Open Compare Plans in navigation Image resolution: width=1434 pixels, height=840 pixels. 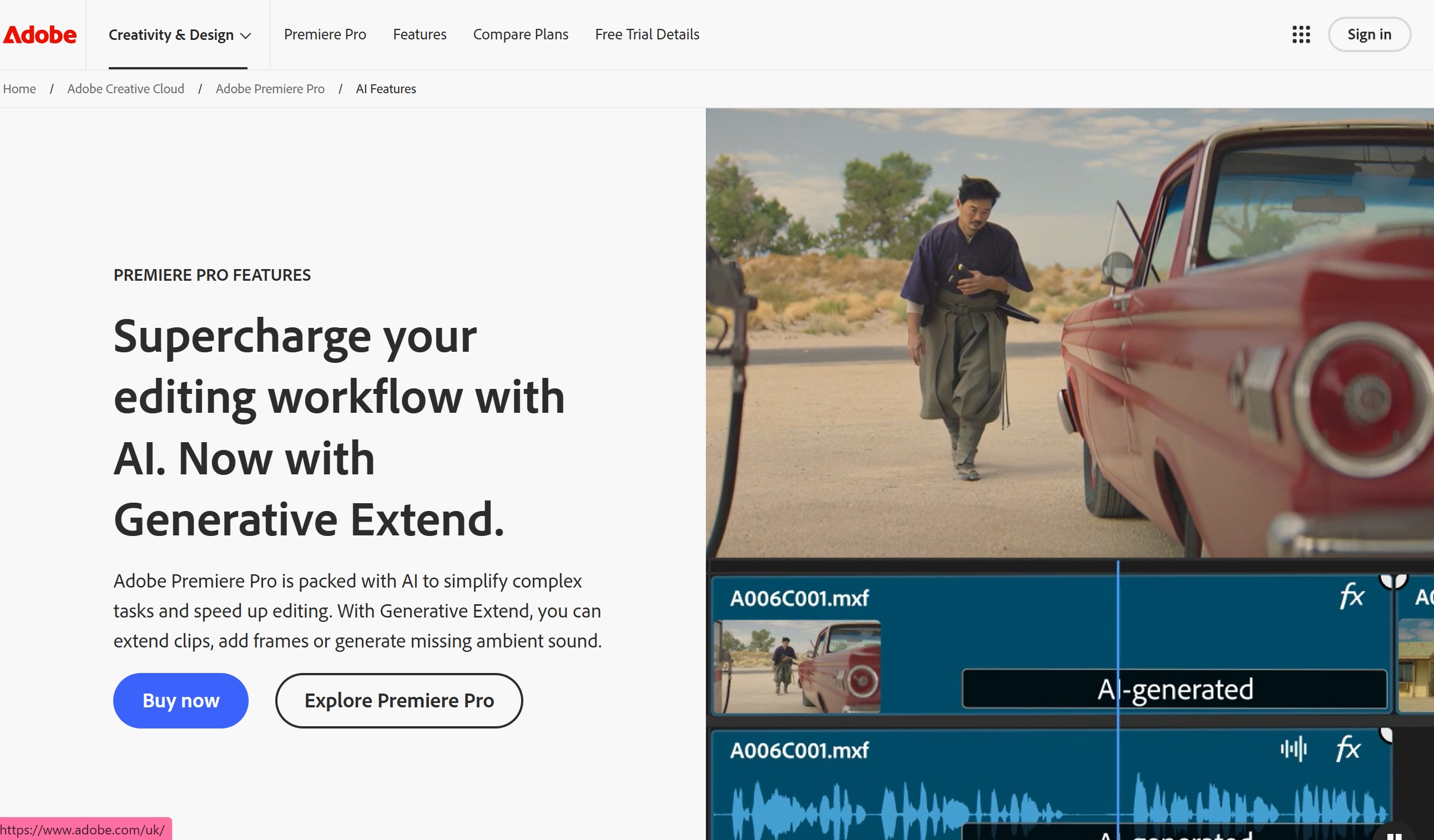pyautogui.click(x=521, y=34)
